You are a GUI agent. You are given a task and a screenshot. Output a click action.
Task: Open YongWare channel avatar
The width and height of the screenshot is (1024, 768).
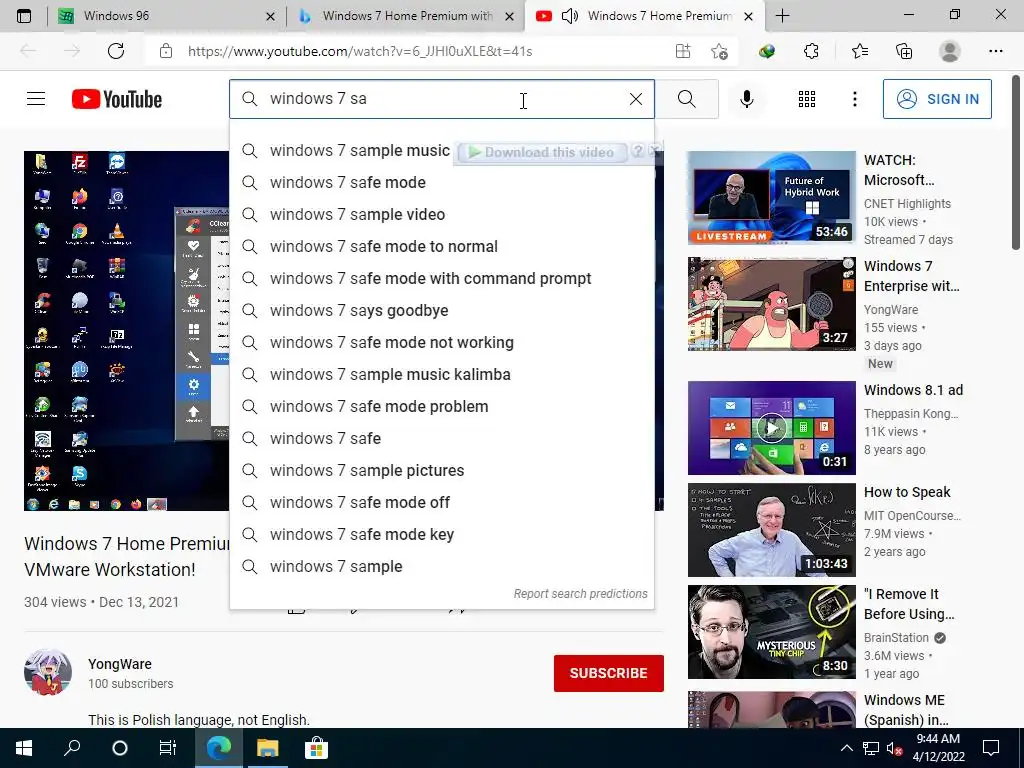point(48,673)
